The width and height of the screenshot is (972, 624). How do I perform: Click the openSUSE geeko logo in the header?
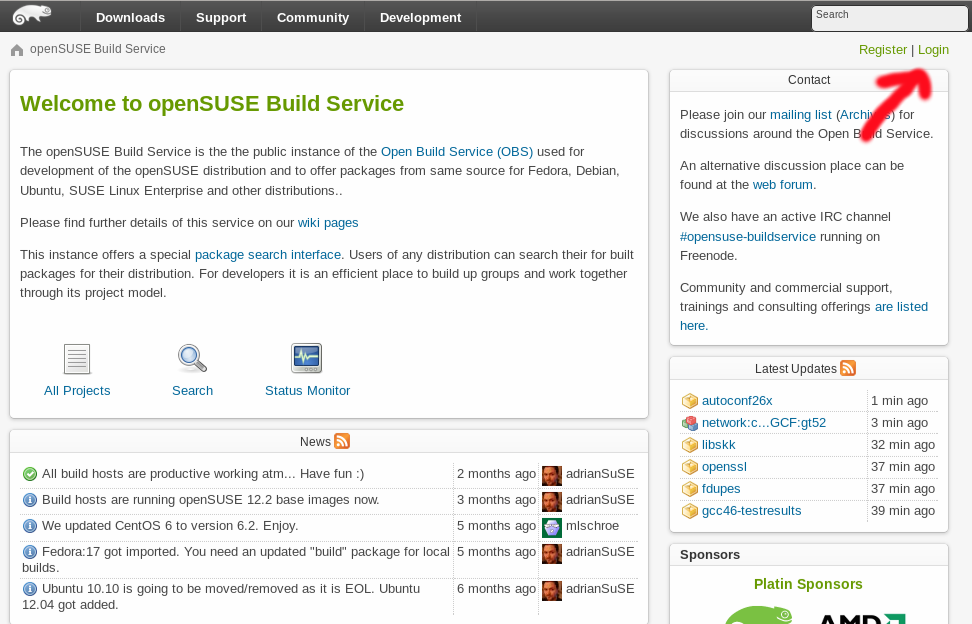click(x=30, y=15)
